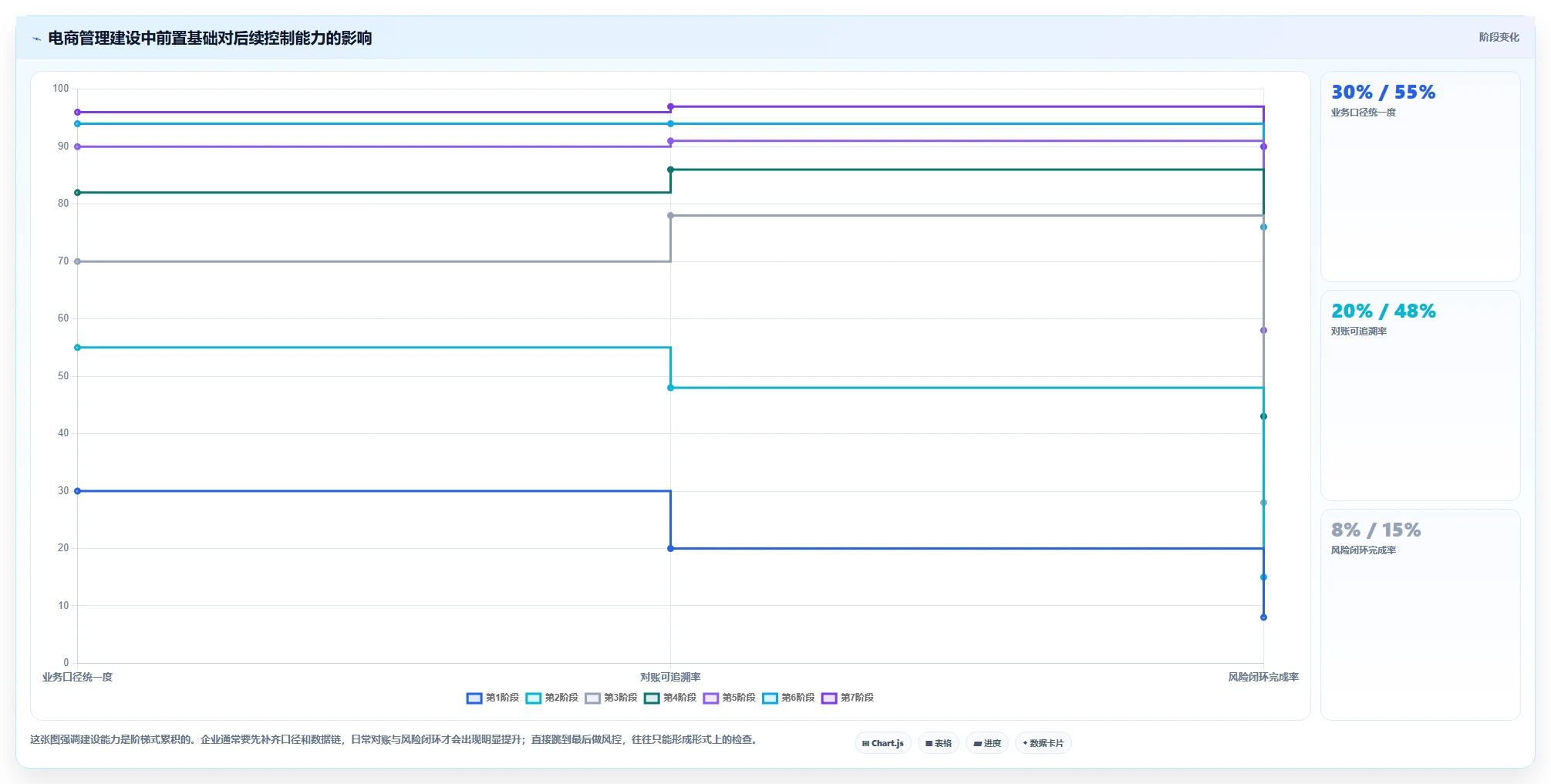Click the 表格 pill tag
Viewport: 1551px width, 784px height.
[x=939, y=743]
